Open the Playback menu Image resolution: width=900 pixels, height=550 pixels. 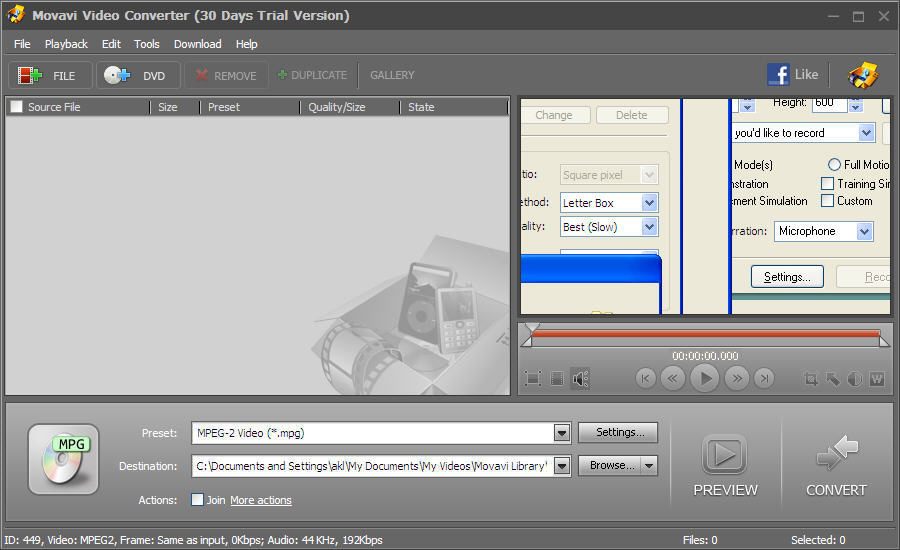click(x=66, y=44)
